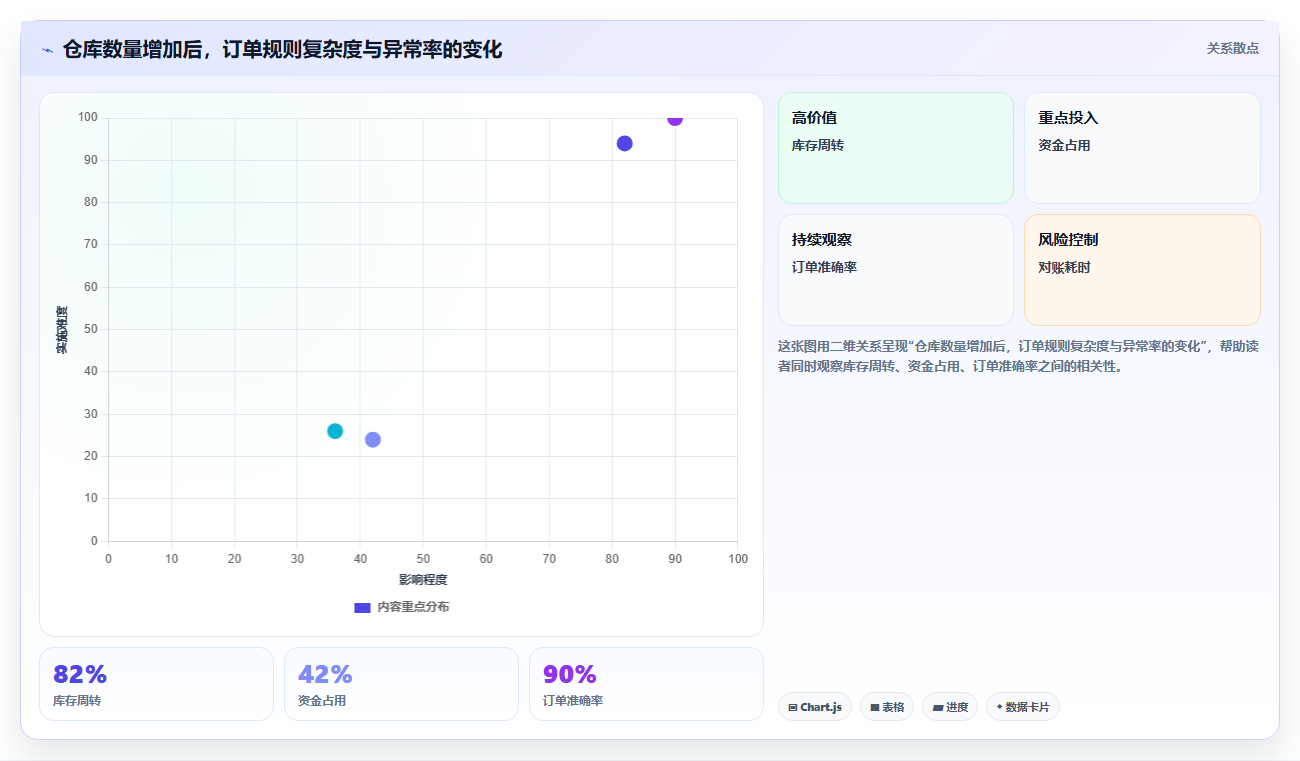This screenshot has height=761, width=1300.
Task: Click the 影响程度 x-axis title
Action: point(423,580)
